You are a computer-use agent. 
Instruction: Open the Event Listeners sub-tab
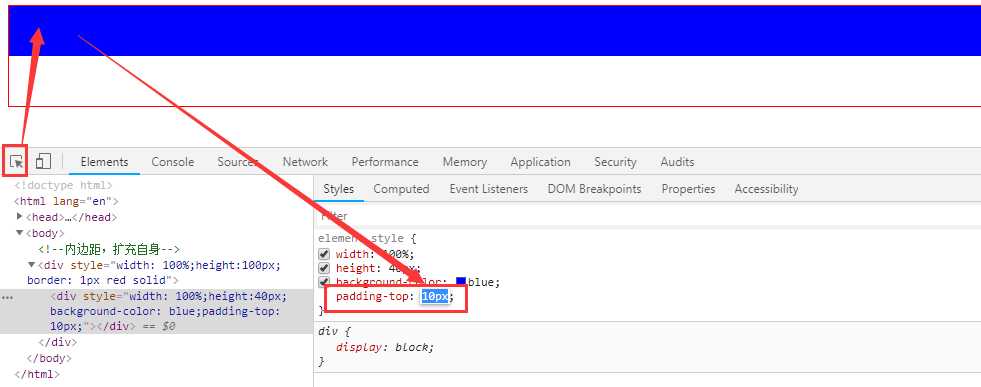tap(489, 189)
